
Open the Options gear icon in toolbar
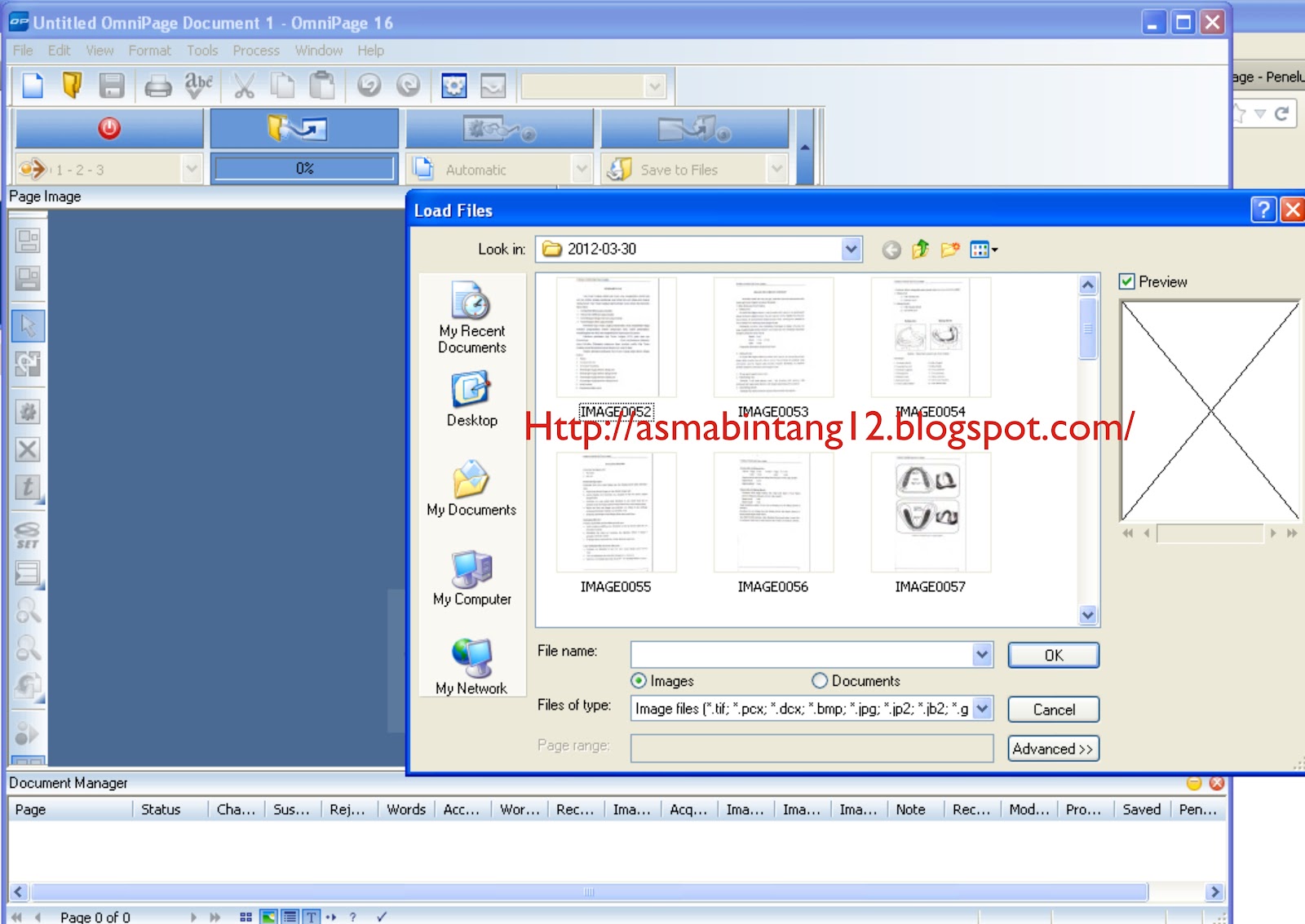point(454,85)
